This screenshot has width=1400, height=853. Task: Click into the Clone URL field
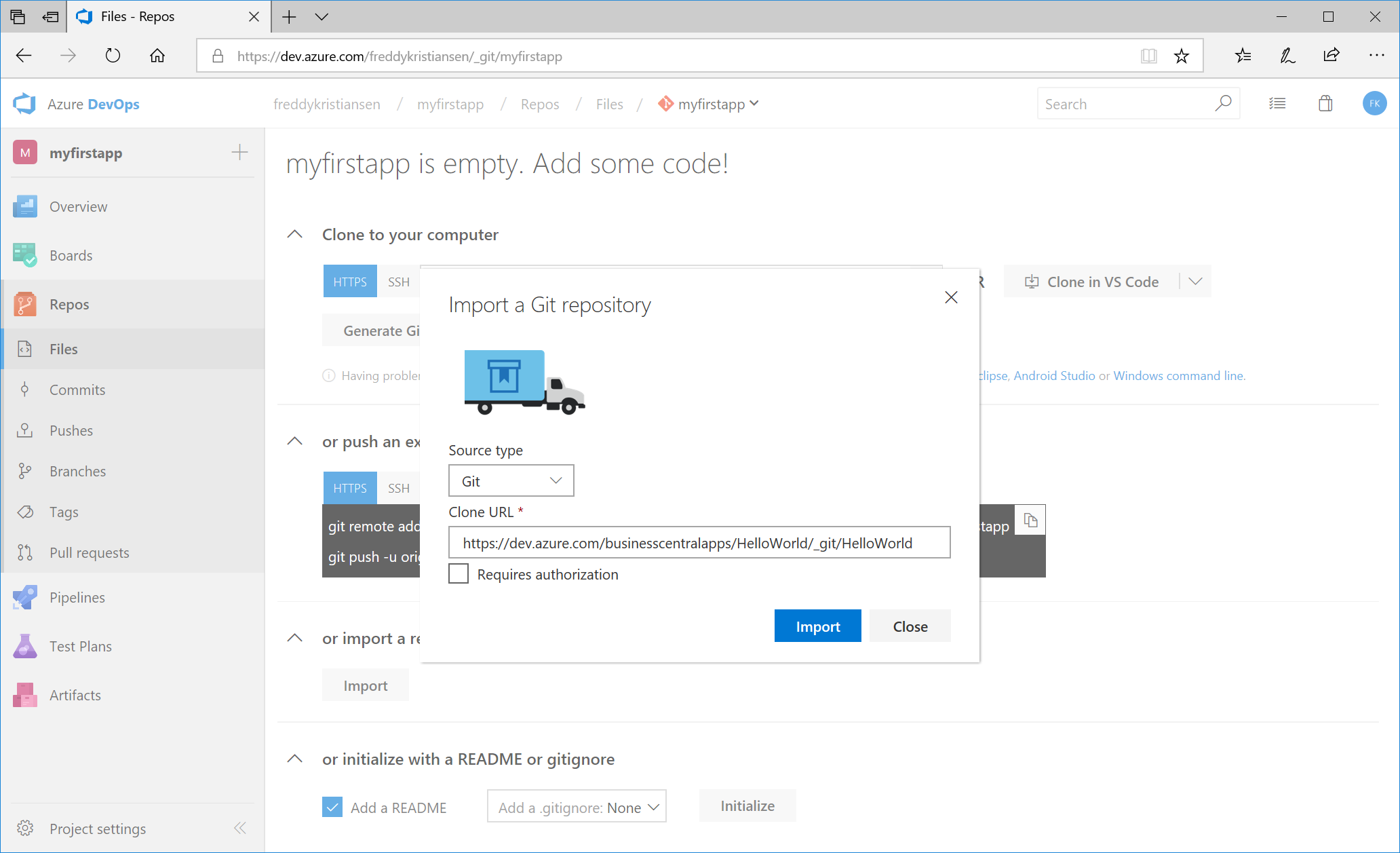click(x=699, y=543)
